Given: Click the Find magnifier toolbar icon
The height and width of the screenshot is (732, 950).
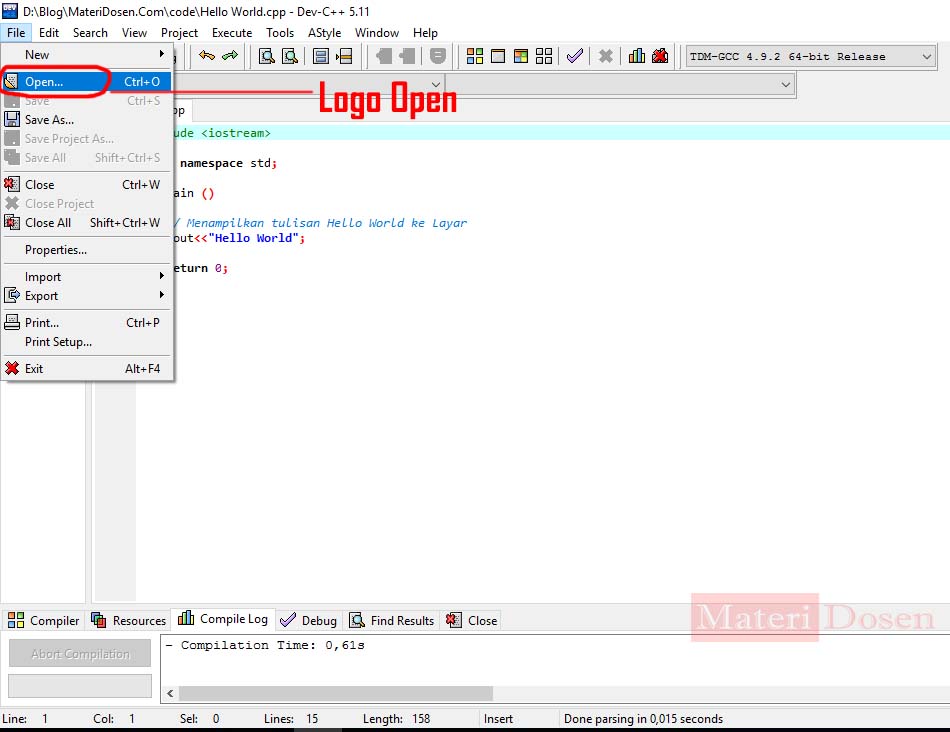Looking at the screenshot, I should tap(267, 56).
